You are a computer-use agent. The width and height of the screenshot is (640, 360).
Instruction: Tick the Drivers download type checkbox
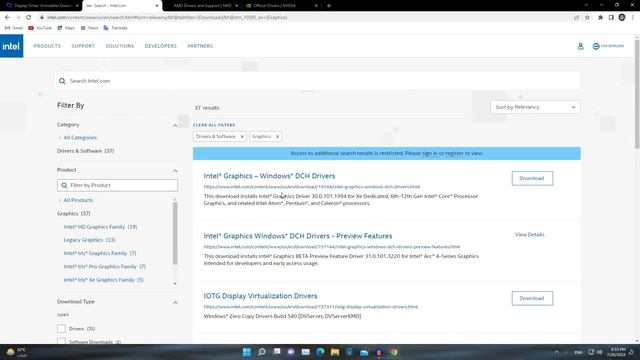click(x=61, y=329)
